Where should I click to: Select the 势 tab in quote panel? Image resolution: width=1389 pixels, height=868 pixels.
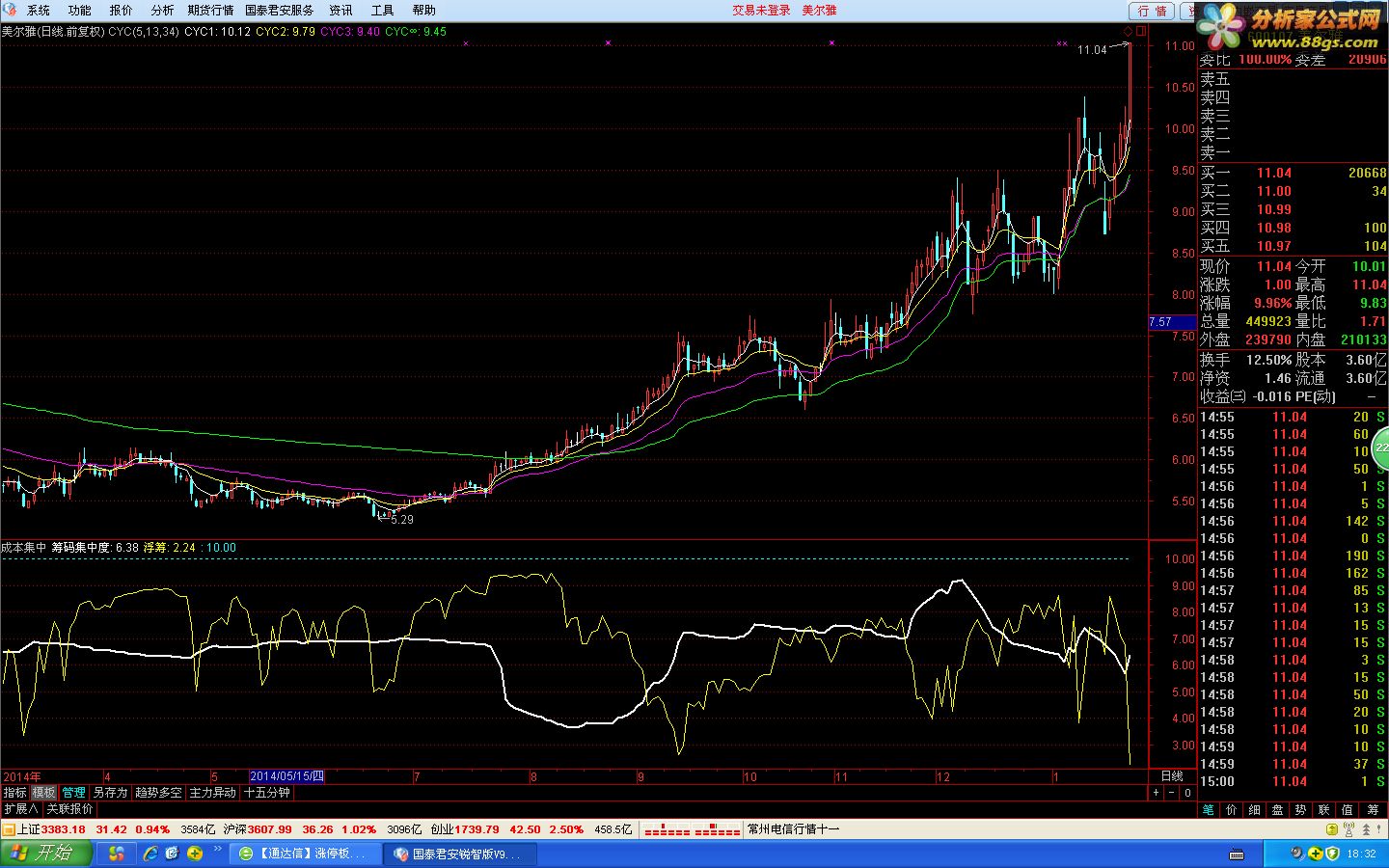1300,809
